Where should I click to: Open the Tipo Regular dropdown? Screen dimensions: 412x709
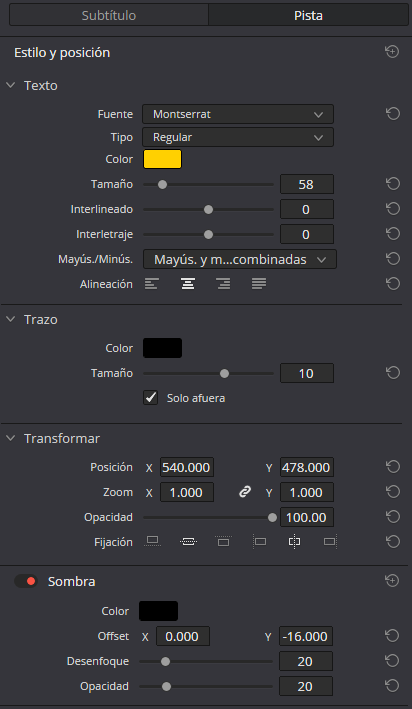click(238, 137)
